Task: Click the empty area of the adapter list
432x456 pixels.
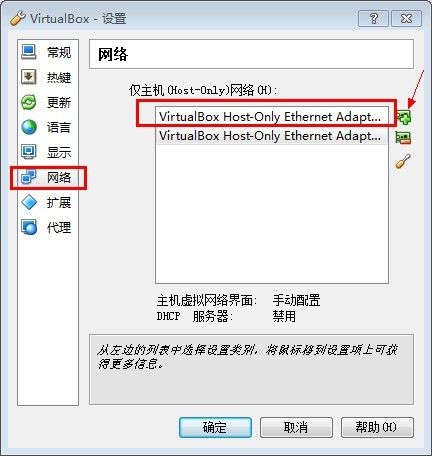Action: pos(272,213)
